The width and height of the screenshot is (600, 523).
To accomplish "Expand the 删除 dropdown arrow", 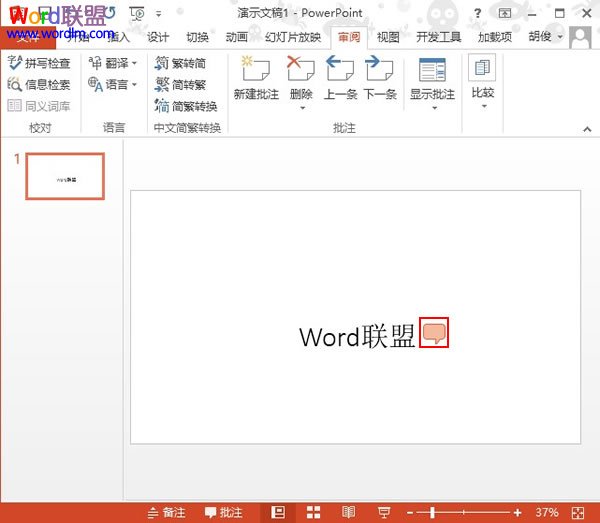I will pyautogui.click(x=302, y=108).
